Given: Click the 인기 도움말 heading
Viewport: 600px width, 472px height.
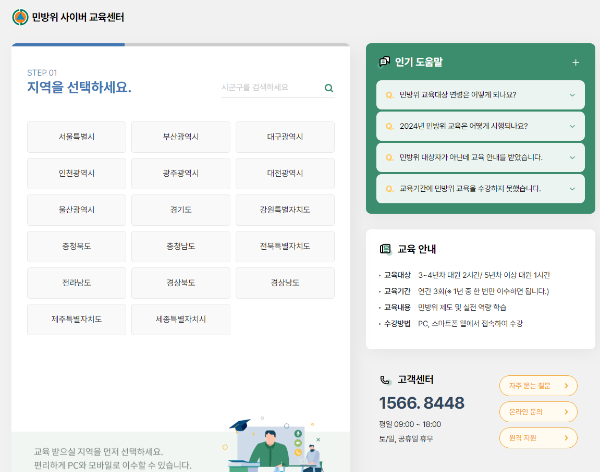Looking at the screenshot, I should click(x=419, y=62).
